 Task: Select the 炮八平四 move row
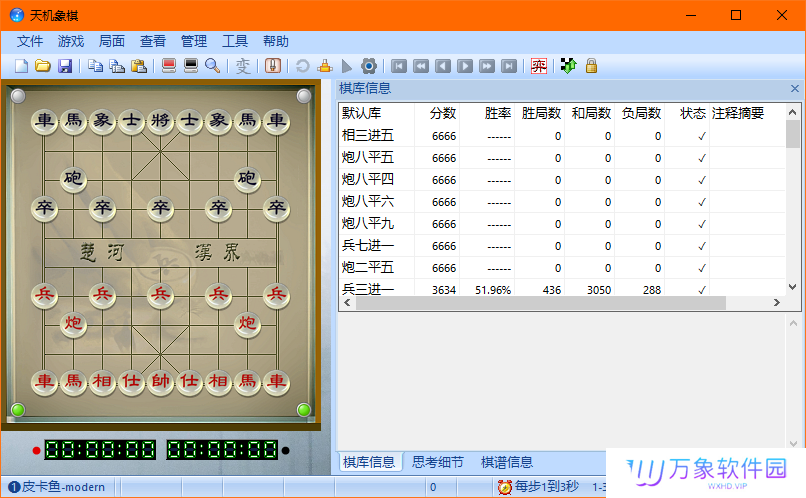click(x=562, y=180)
